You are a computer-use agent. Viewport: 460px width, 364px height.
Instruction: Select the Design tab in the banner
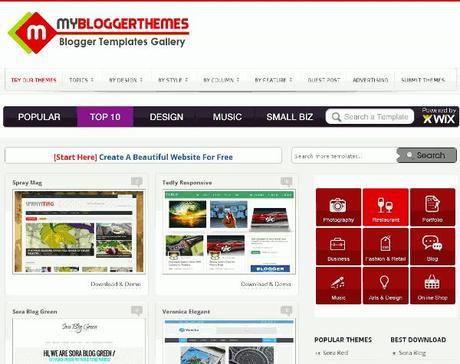[x=166, y=117]
